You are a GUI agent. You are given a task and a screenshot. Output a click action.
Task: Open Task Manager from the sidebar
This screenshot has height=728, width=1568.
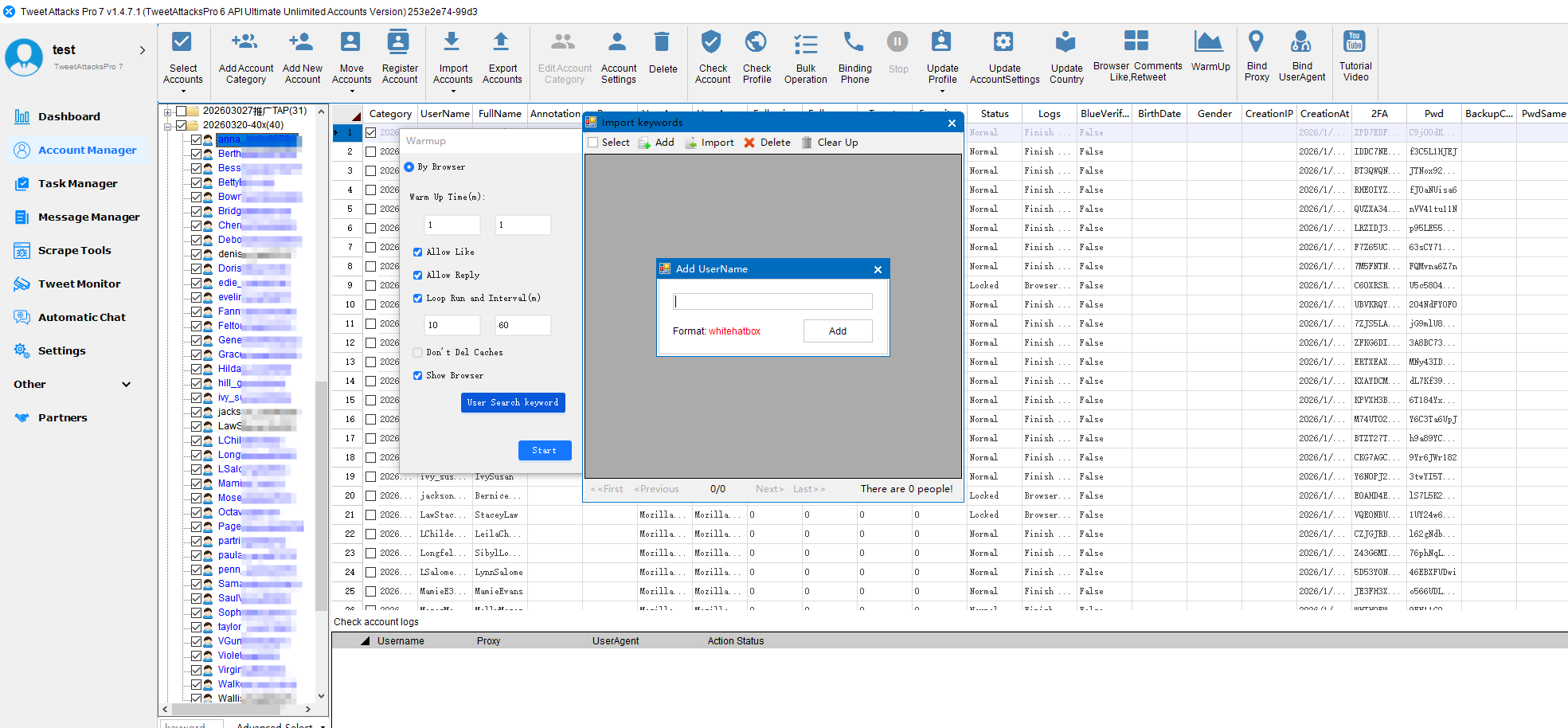tap(77, 184)
